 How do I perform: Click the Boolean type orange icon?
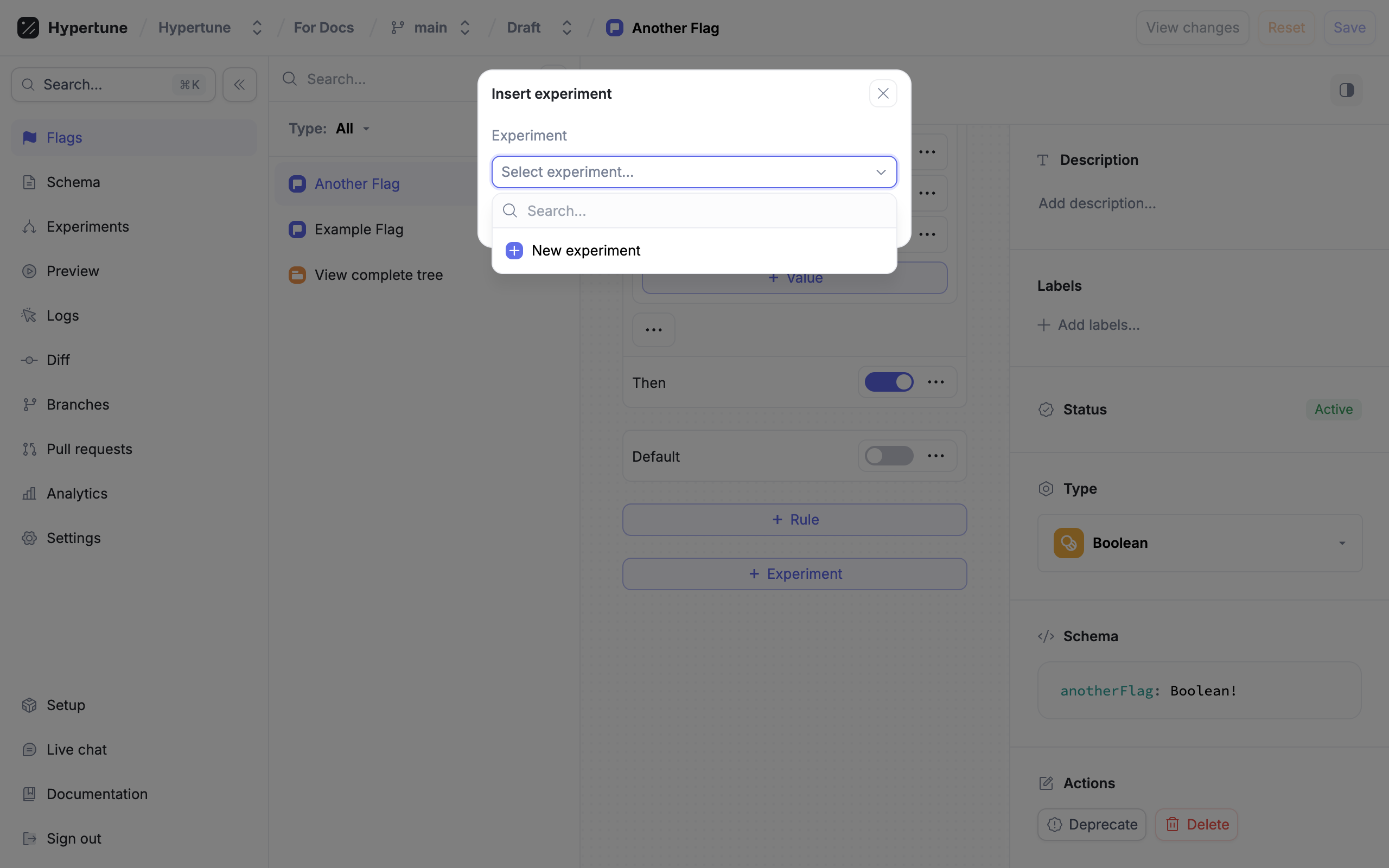1068,543
